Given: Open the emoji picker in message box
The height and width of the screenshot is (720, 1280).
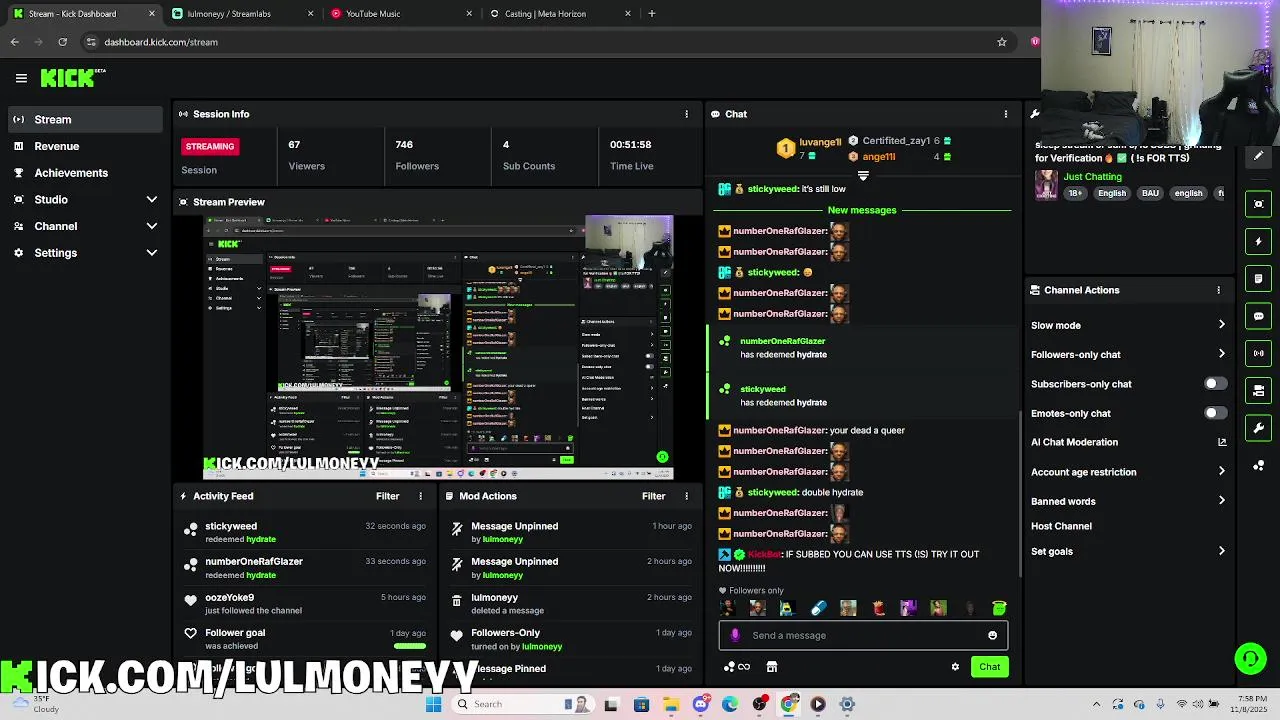Looking at the screenshot, I should coord(992,635).
